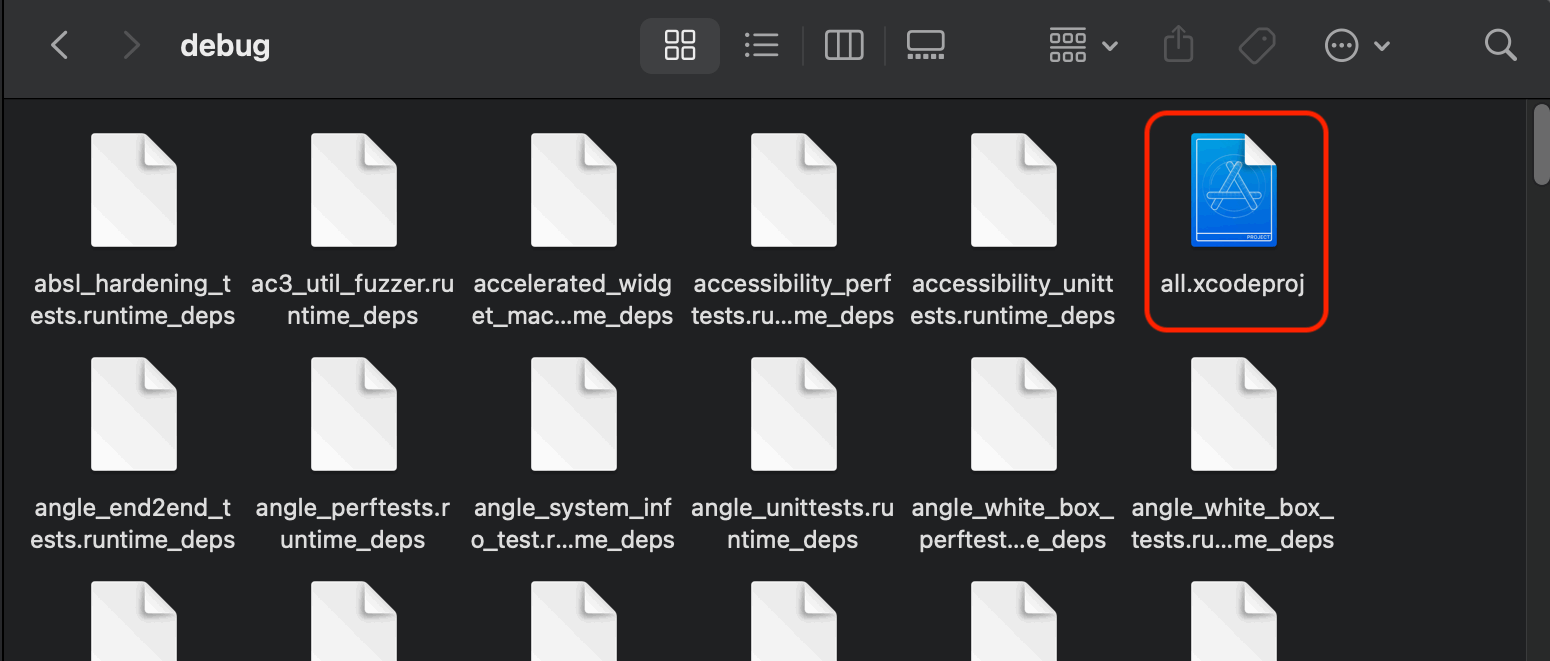
Task: Click the Edit Tags icon
Action: (1256, 45)
